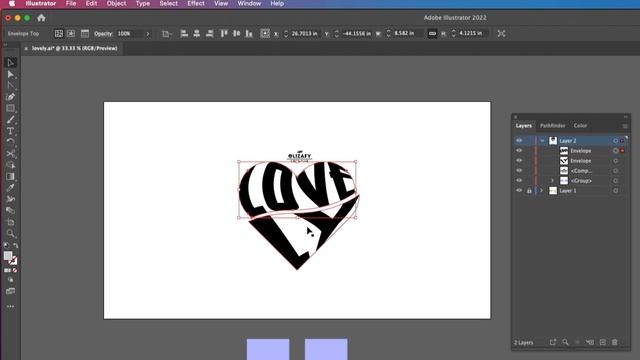Open the Edit Toolbar three dots
Viewport: 640px width, 360px height.
click(x=11, y=306)
